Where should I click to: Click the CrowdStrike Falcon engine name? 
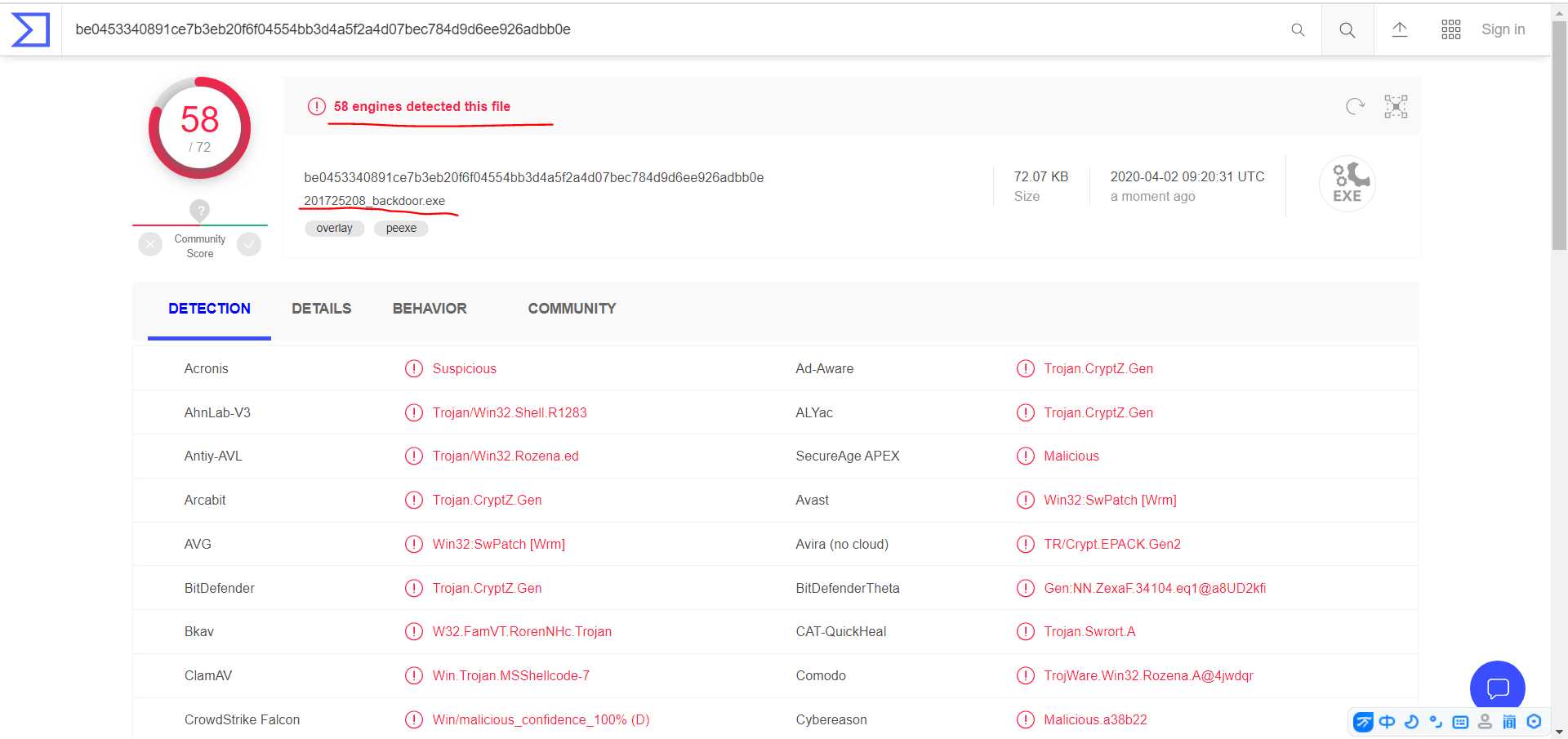(243, 720)
